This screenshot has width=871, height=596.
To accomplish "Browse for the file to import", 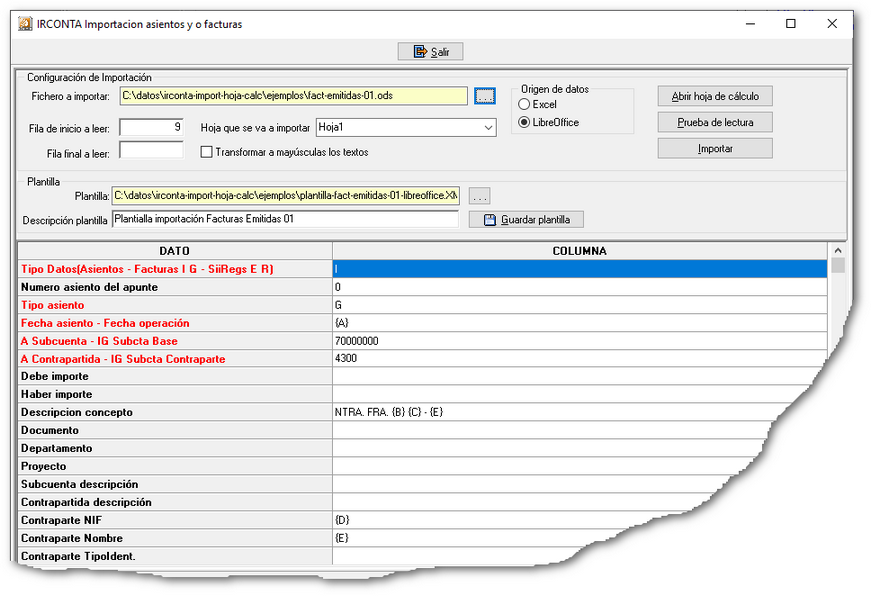I will [x=485, y=96].
